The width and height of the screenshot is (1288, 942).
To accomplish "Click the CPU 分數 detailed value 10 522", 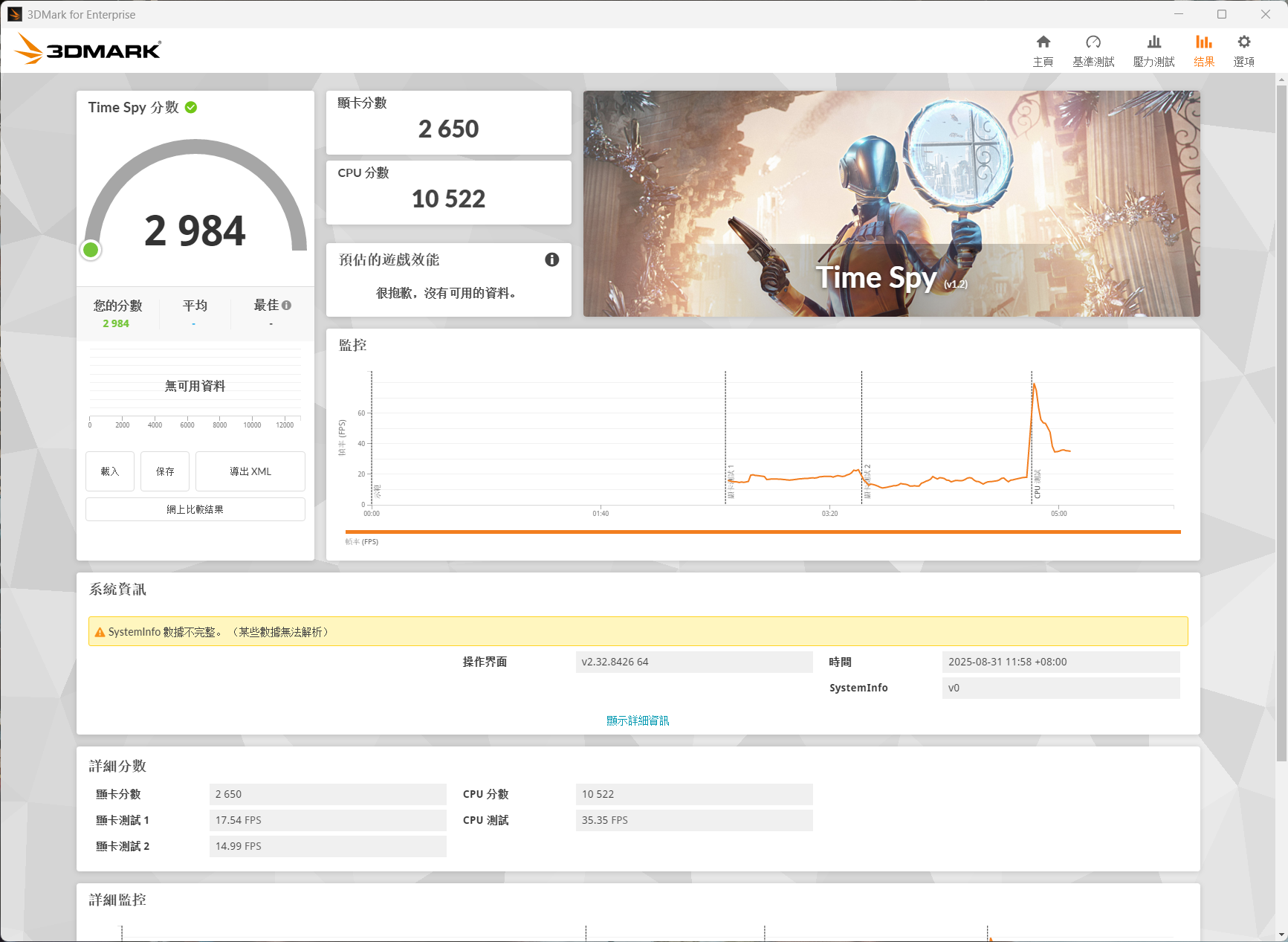I will pyautogui.click(x=694, y=794).
